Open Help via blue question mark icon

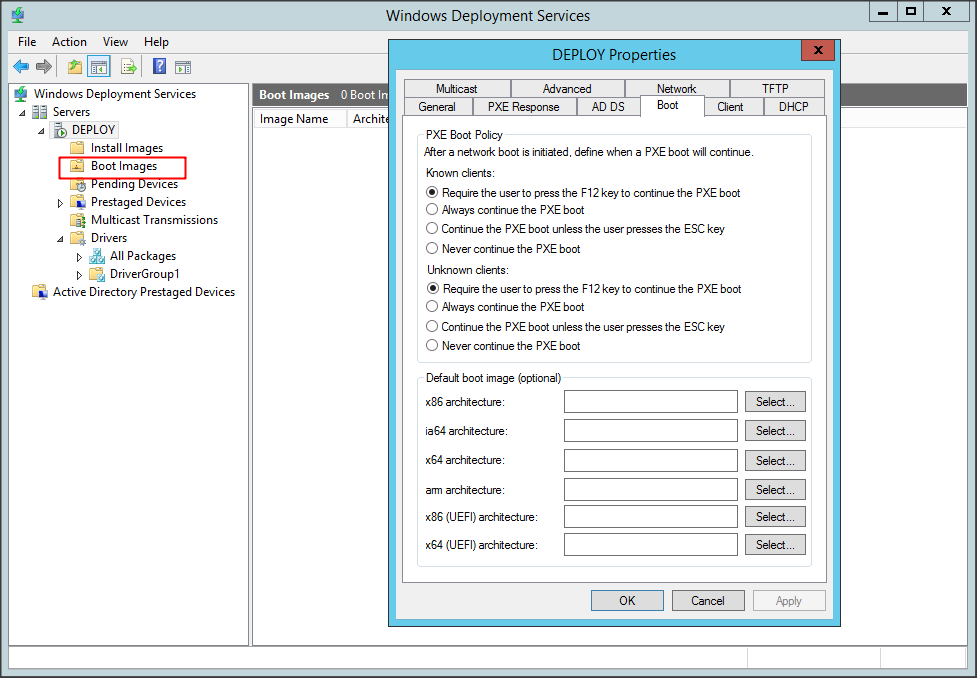point(159,67)
